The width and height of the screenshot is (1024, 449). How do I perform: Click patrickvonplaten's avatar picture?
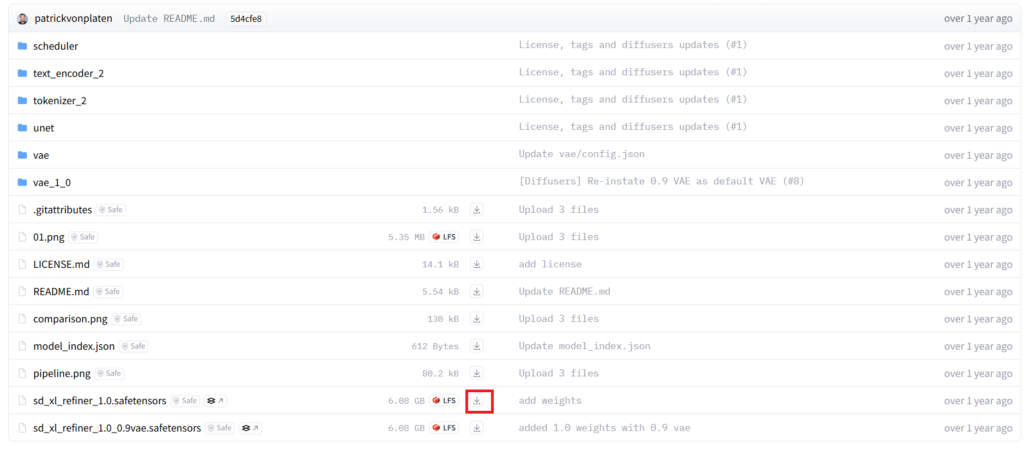click(x=23, y=19)
